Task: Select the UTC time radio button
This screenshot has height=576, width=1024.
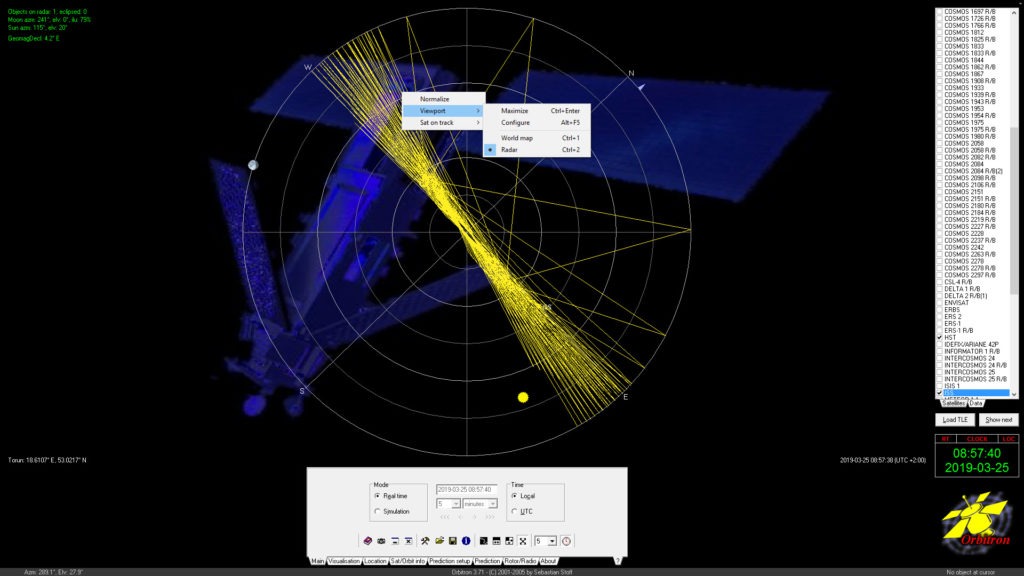Action: 514,511
